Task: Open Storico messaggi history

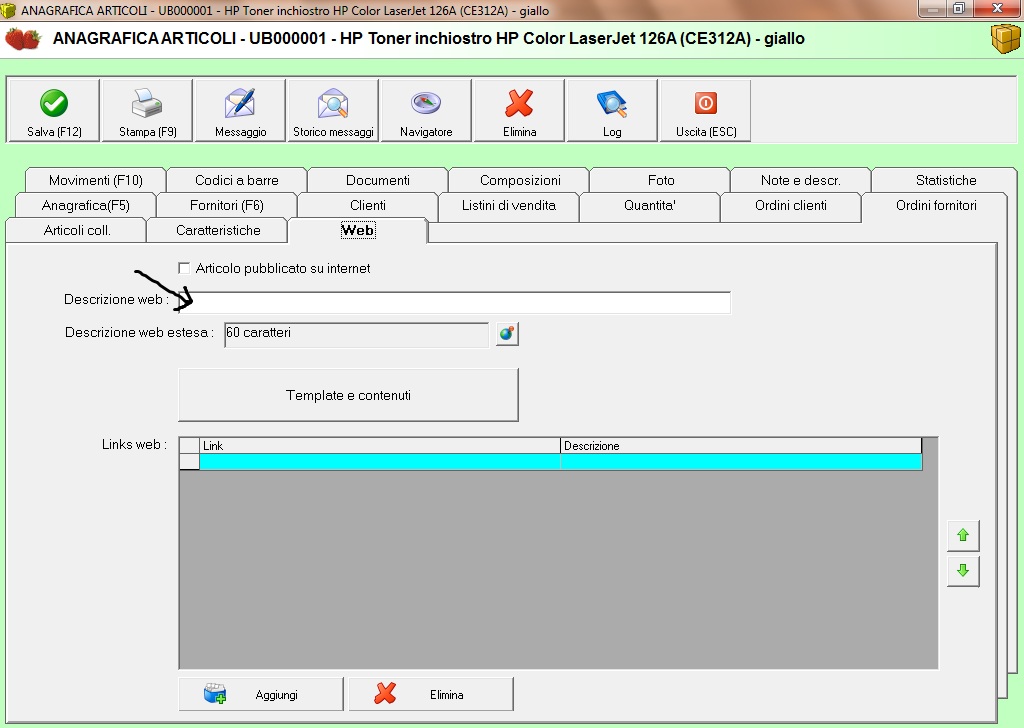Action: (x=333, y=111)
